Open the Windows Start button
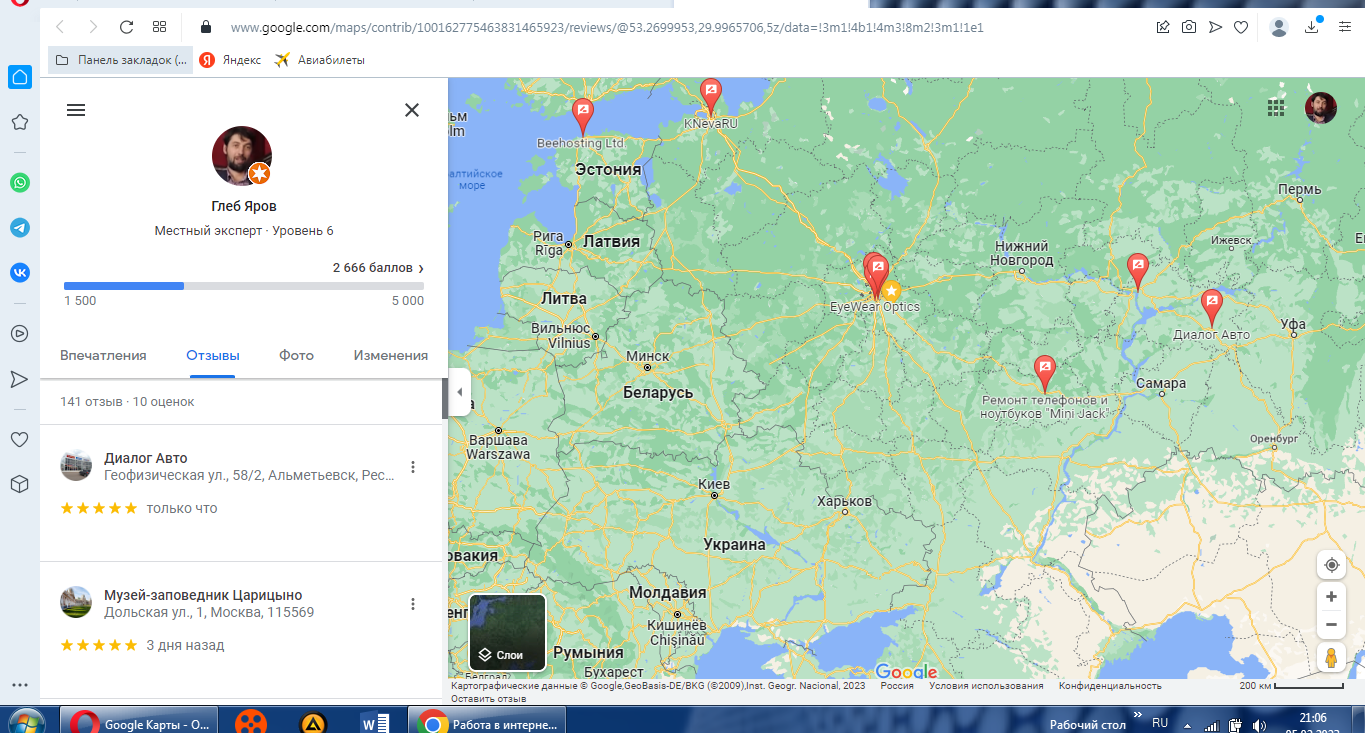The height and width of the screenshot is (733, 1365). pyautogui.click(x=26, y=722)
